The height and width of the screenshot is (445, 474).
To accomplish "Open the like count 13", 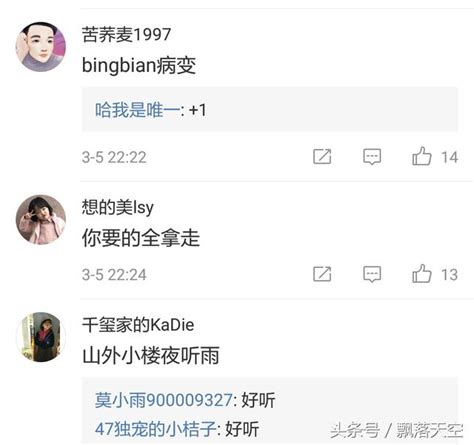I will (x=449, y=275).
